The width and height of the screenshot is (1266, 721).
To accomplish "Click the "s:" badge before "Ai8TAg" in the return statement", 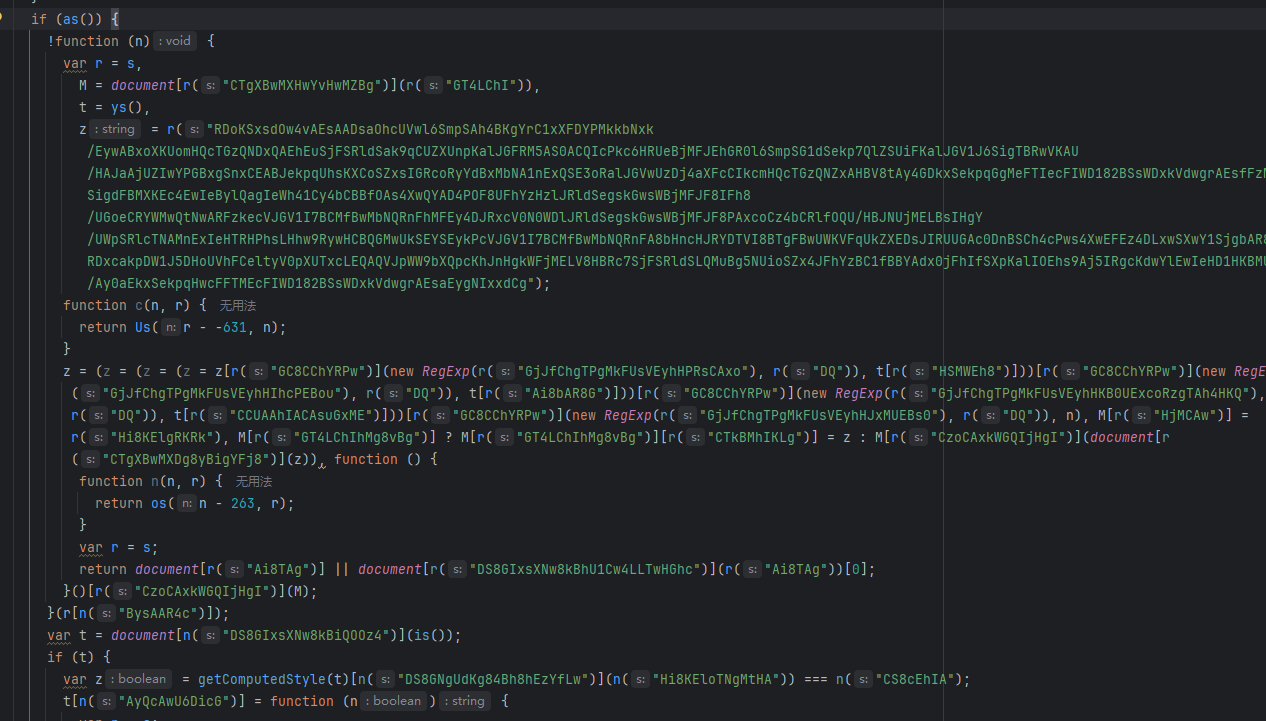I will (x=233, y=569).
